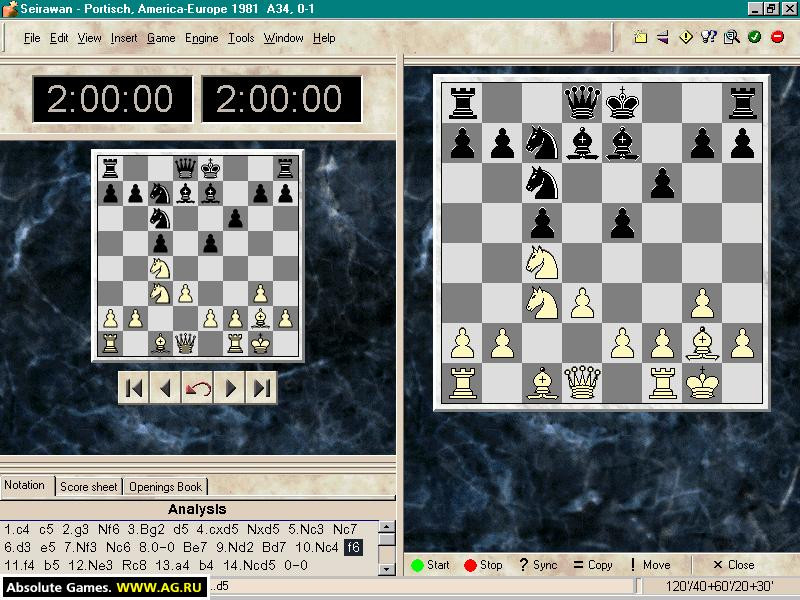Screen dimensions: 800x600
Task: Open the Engine menu
Action: pos(202,38)
